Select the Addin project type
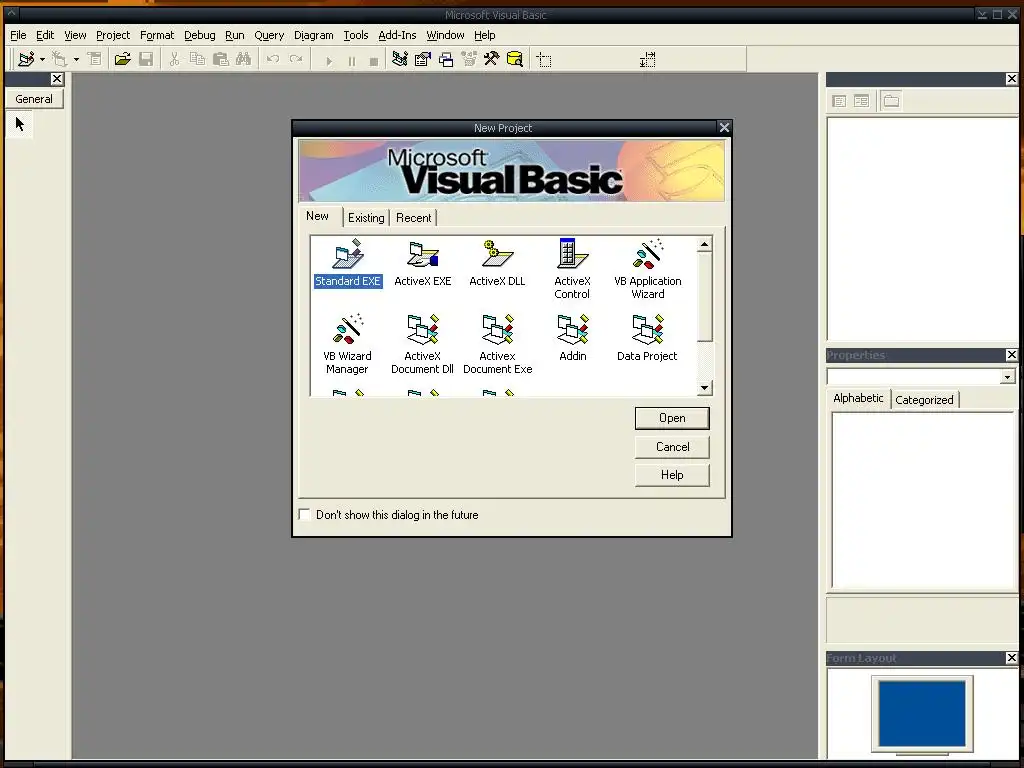 pyautogui.click(x=573, y=337)
